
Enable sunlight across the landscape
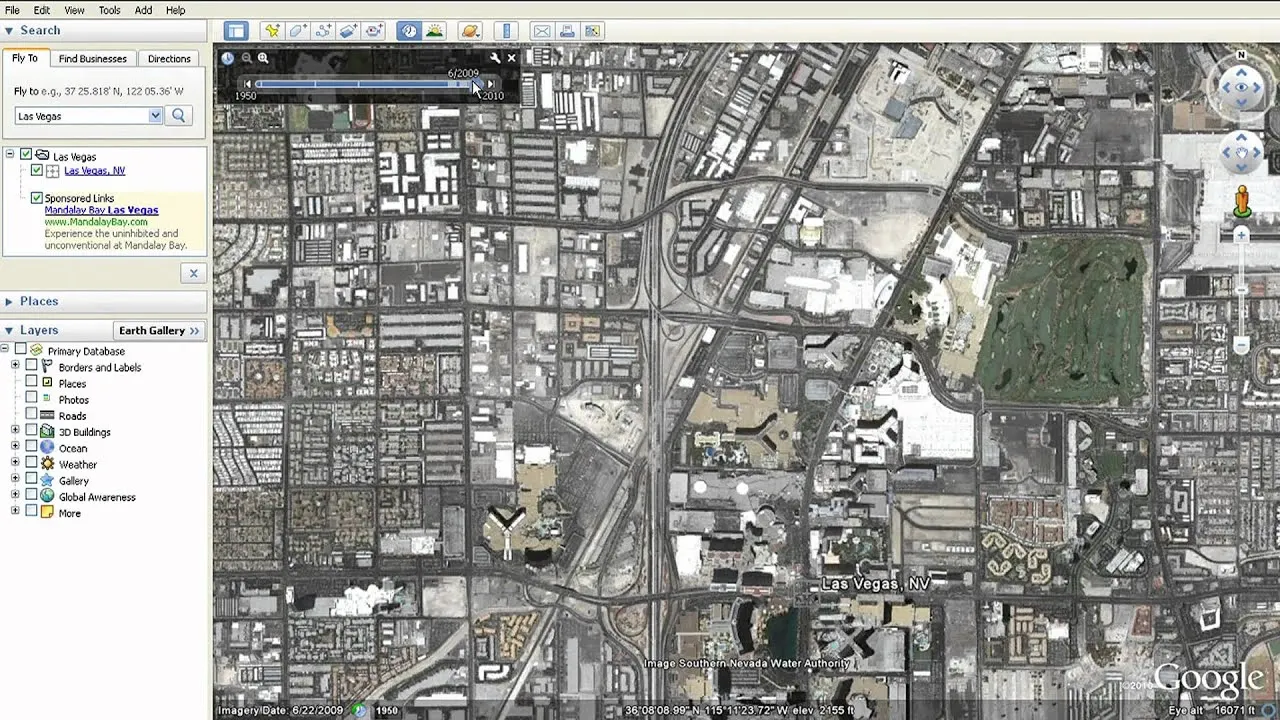click(434, 31)
